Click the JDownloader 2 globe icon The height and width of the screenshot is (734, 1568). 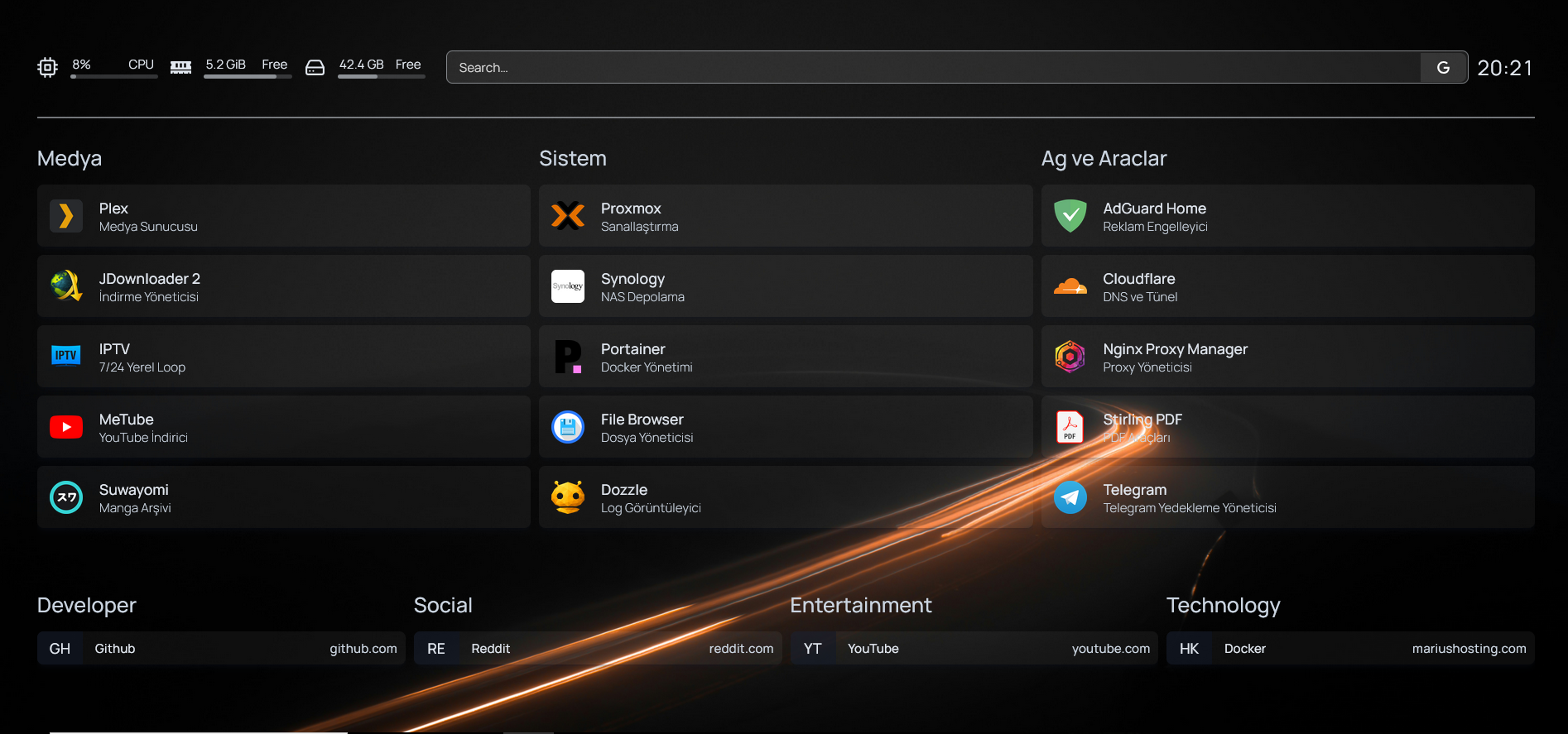[66, 286]
